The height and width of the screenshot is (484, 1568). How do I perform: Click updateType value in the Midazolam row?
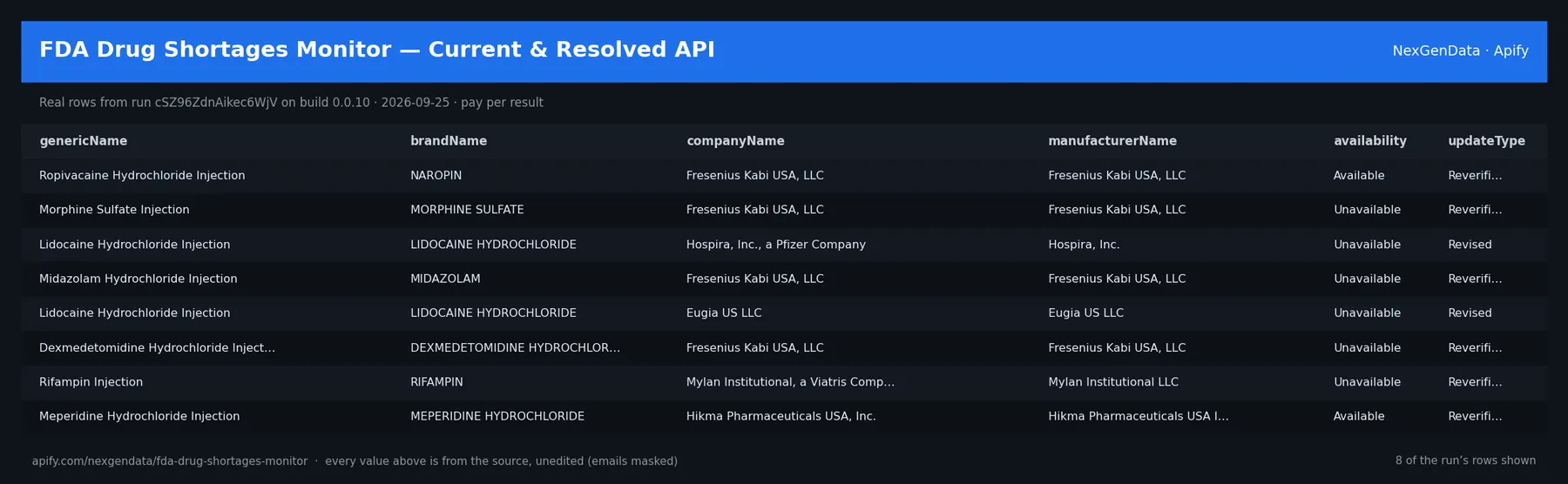point(1475,279)
